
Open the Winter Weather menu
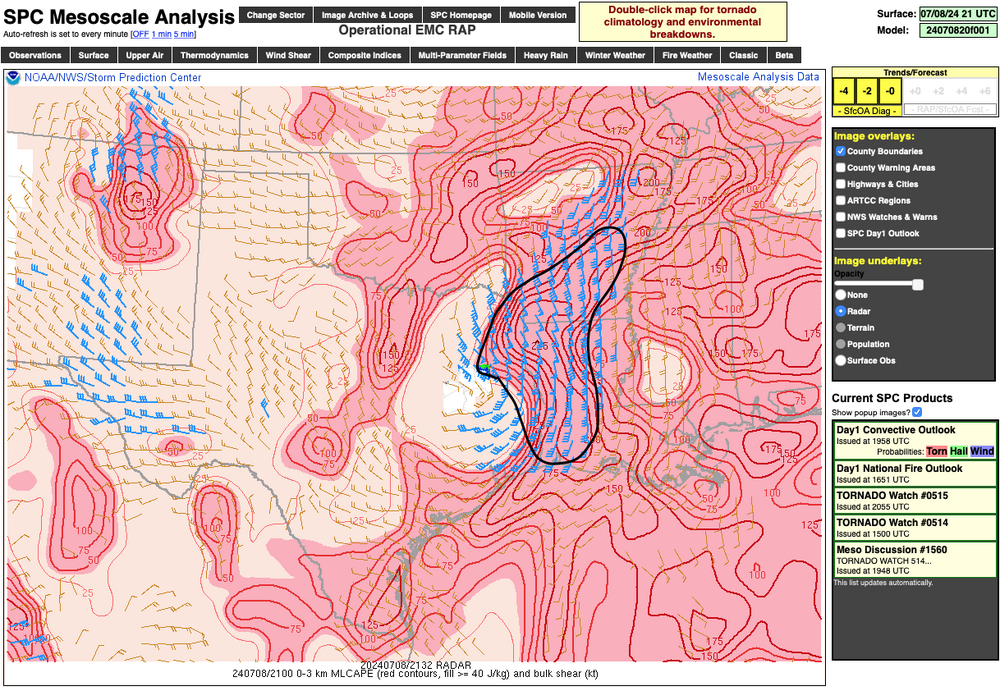coord(615,56)
